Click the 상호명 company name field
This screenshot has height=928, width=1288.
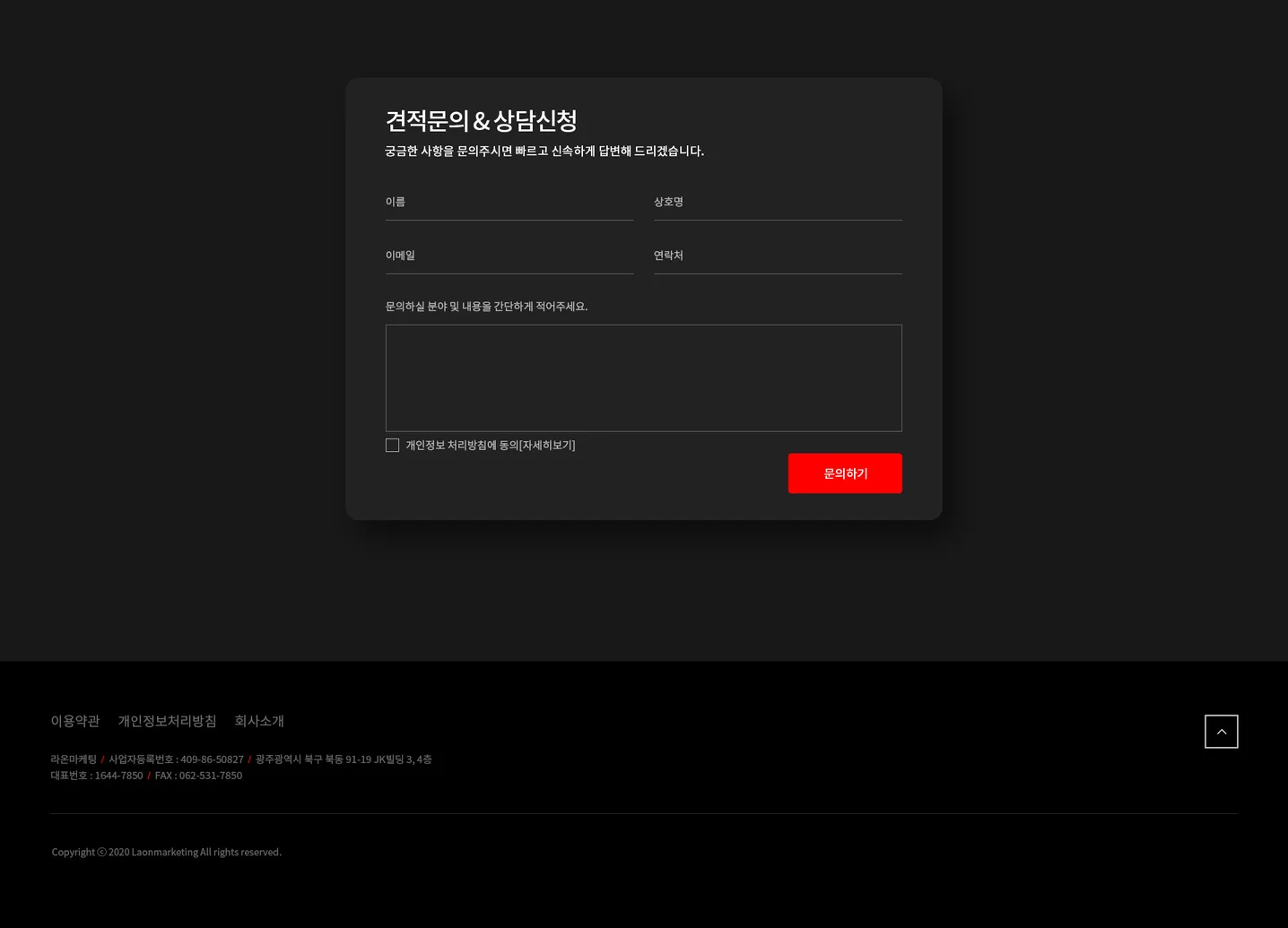777,206
